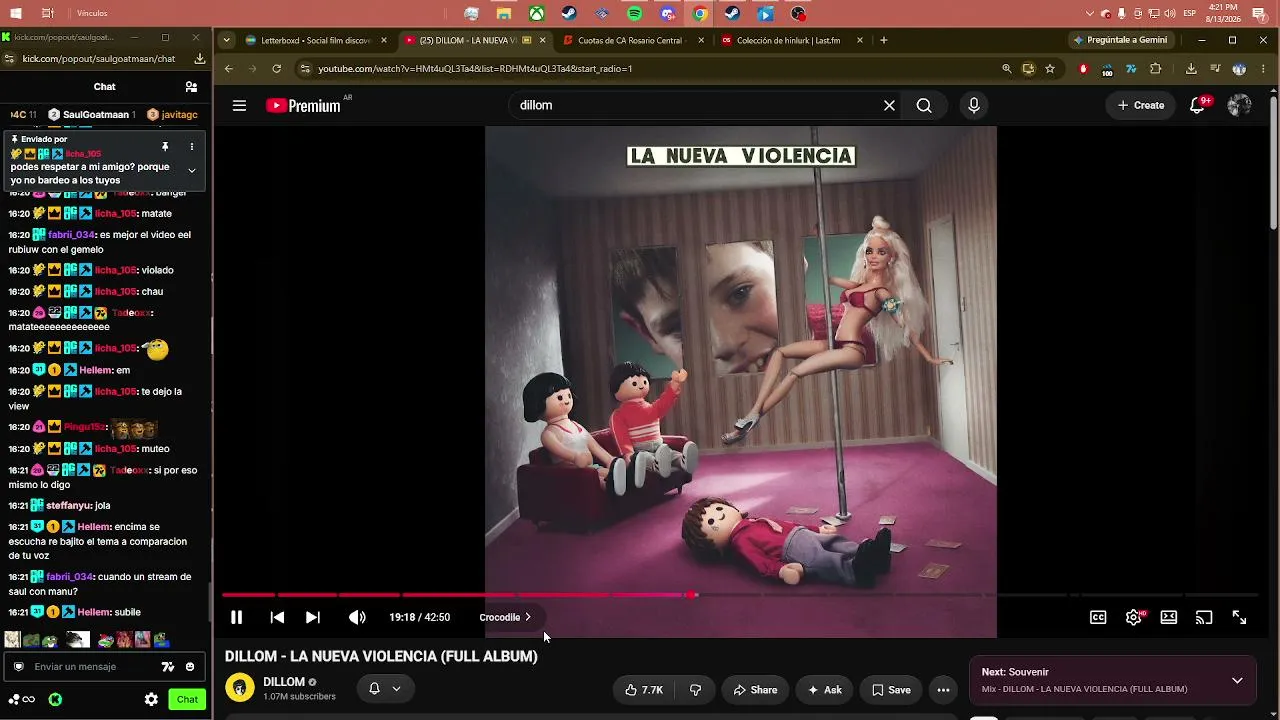The image size is (1280, 720).
Task: Mute the YouTube player volume
Action: click(357, 618)
